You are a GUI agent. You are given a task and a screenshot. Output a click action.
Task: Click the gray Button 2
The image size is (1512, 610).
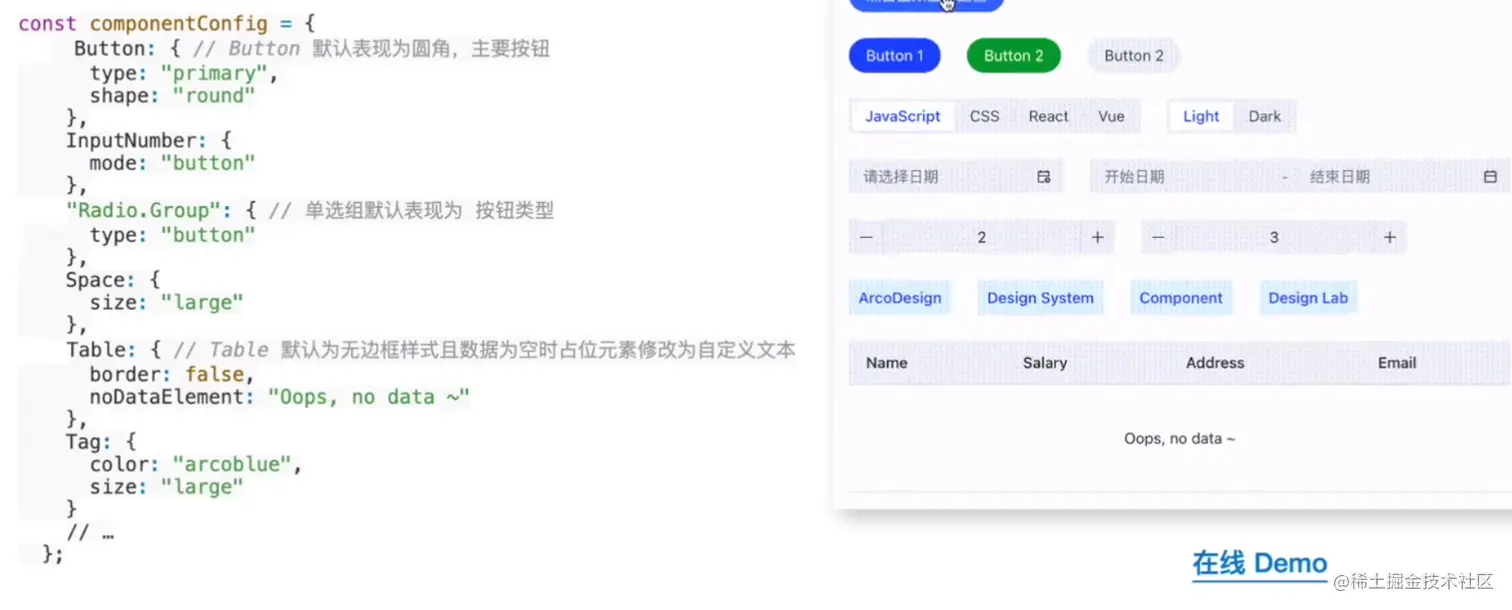coord(1134,56)
